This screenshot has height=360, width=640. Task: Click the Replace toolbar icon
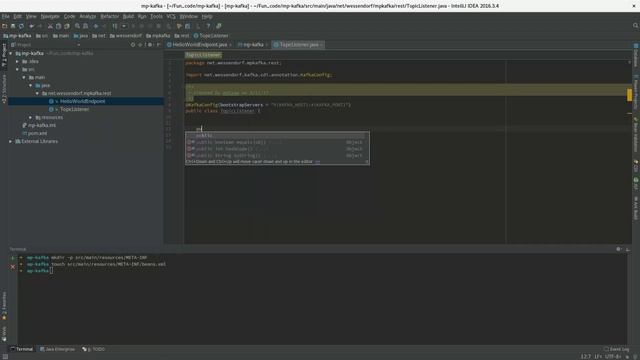pos(85,26)
